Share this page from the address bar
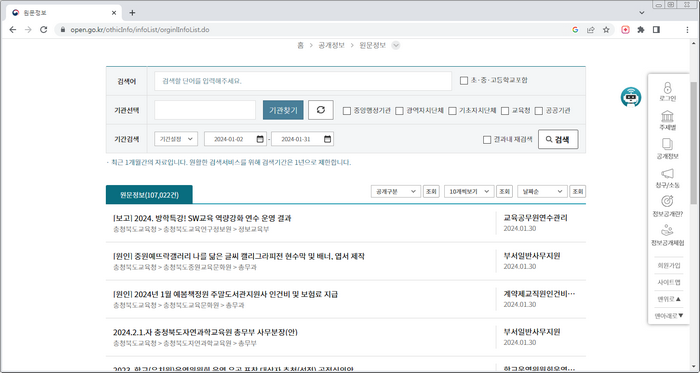Image resolution: width=700 pixels, height=373 pixels. point(591,30)
